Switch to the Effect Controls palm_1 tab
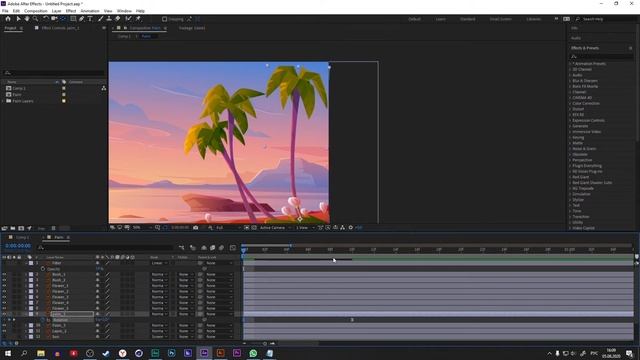This screenshot has width=640, height=360. pos(60,28)
